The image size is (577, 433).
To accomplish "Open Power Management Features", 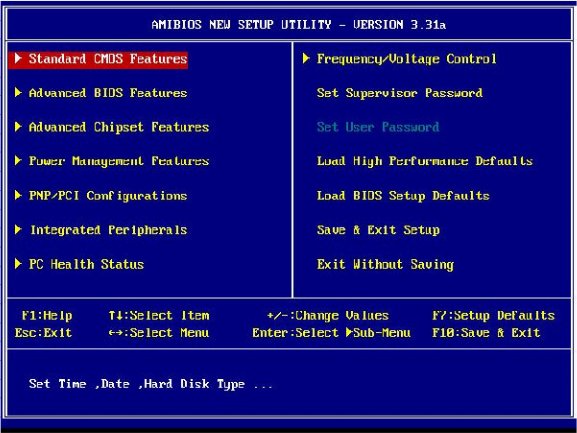I will click(x=119, y=161).
